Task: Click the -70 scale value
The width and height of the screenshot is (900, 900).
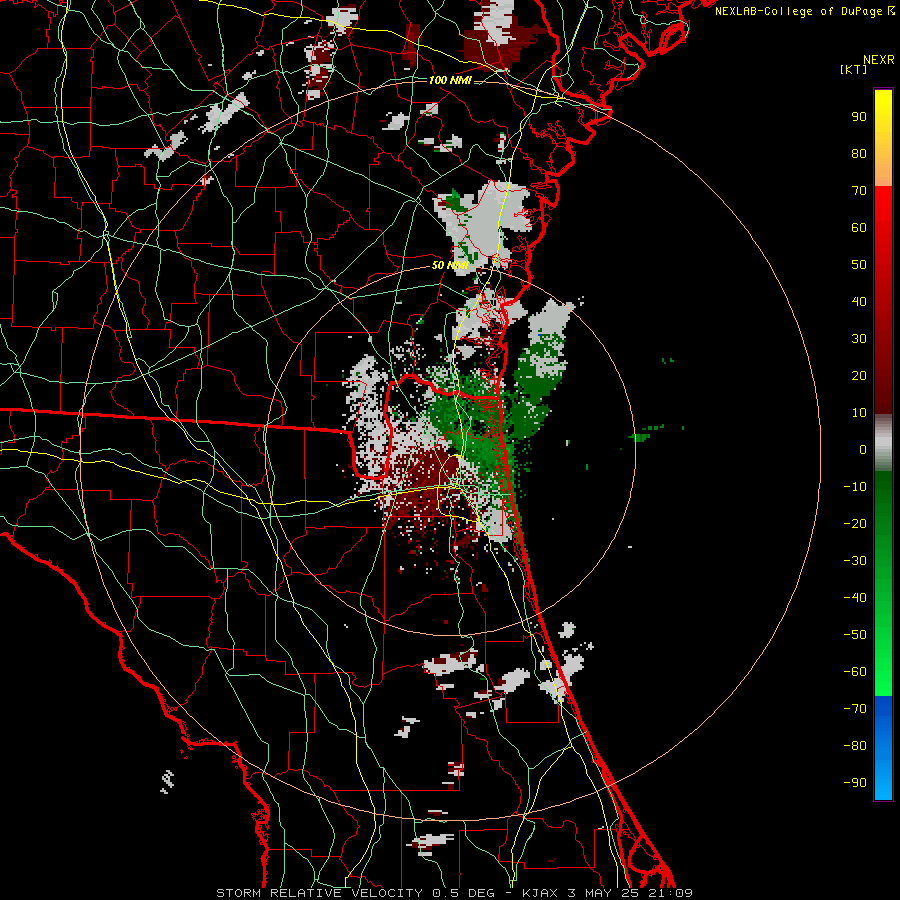Action: [855, 709]
